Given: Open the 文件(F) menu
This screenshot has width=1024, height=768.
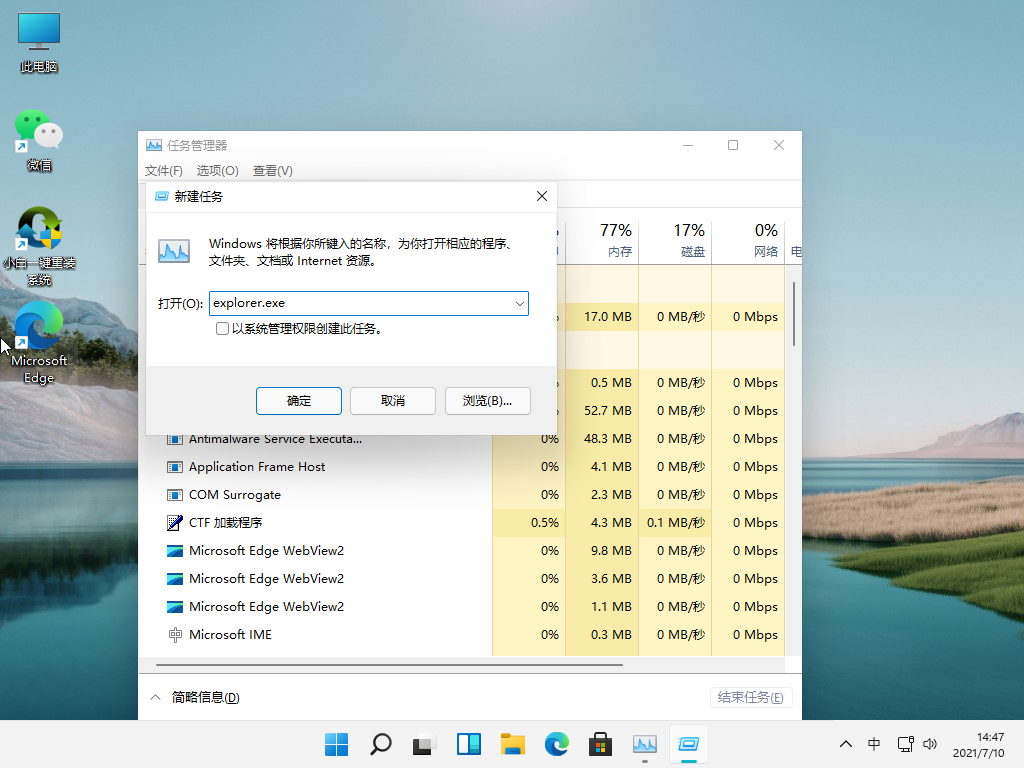Looking at the screenshot, I should (164, 171).
